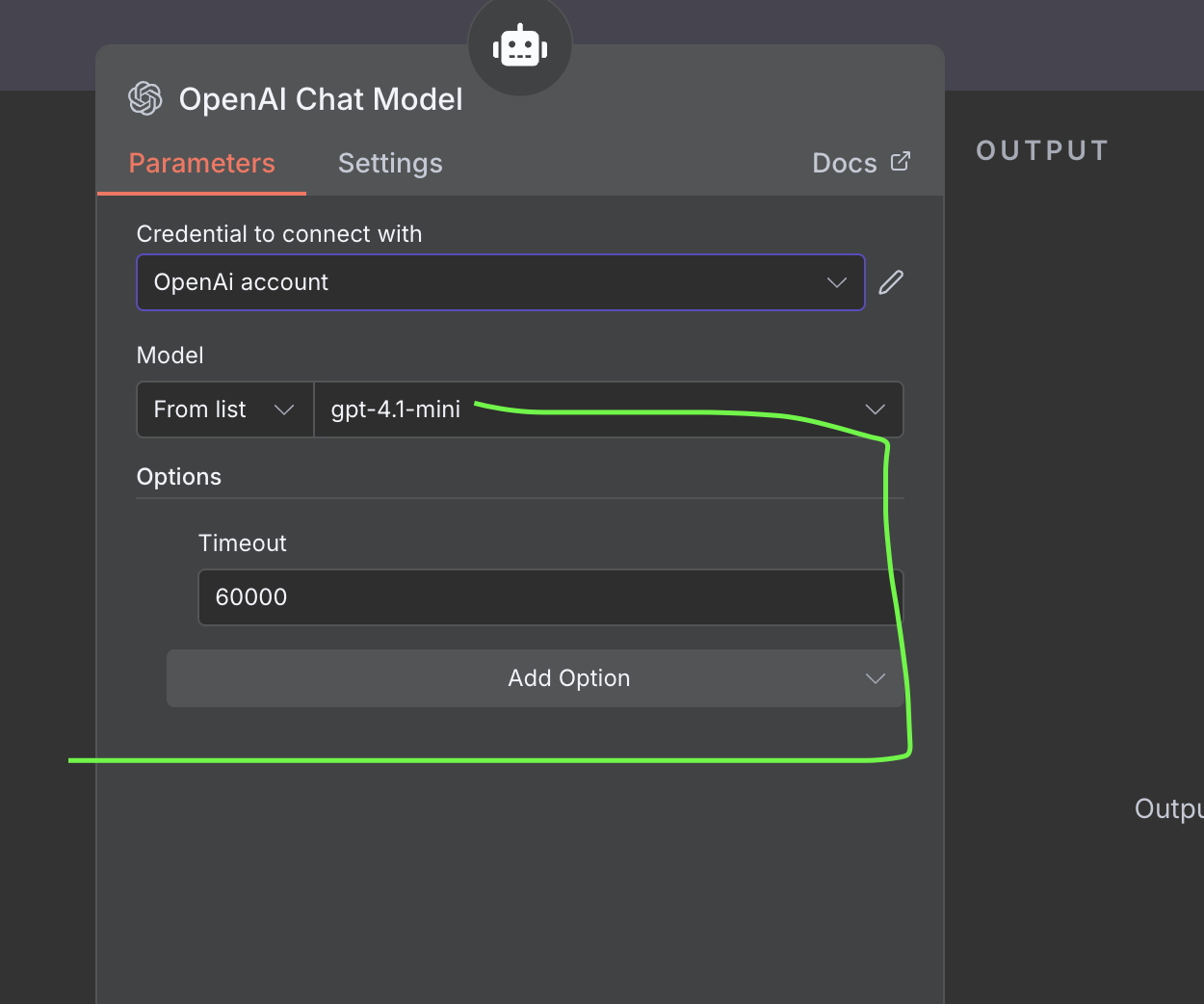Click the chevron arrow on Add Option

pos(875,679)
